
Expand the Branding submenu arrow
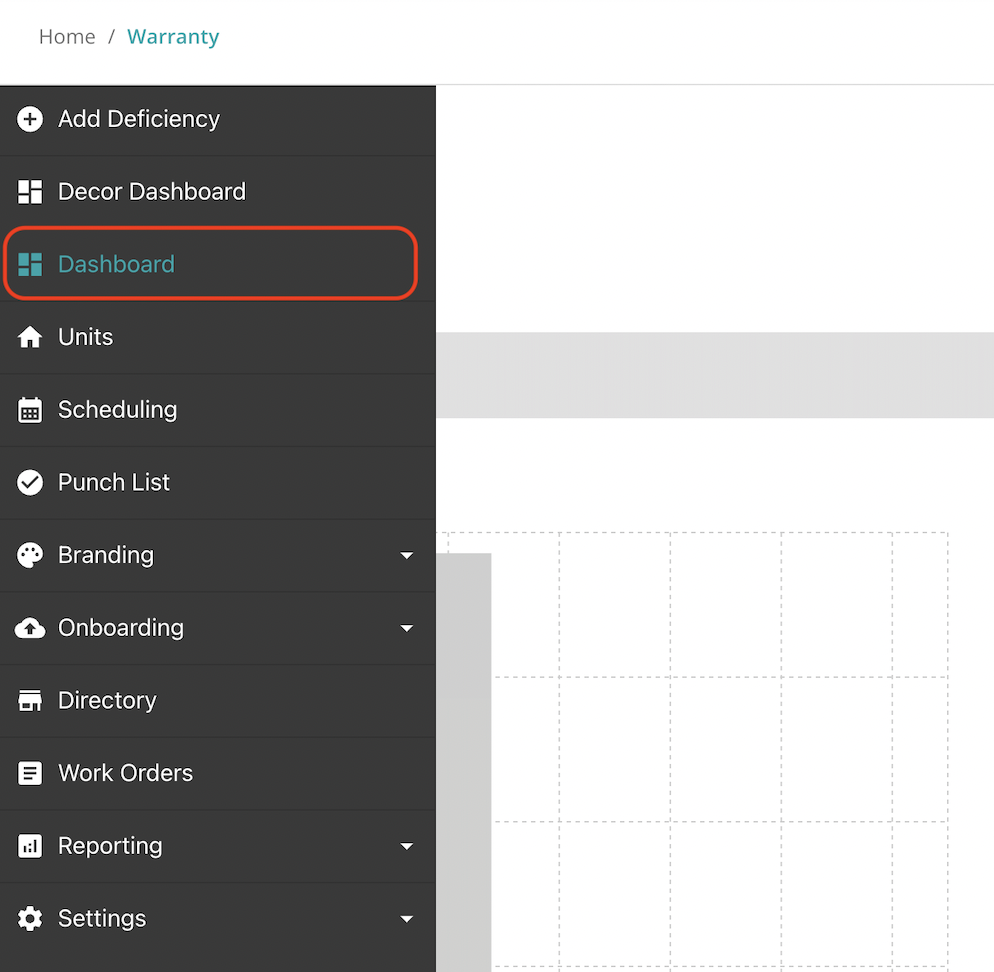click(x=407, y=555)
